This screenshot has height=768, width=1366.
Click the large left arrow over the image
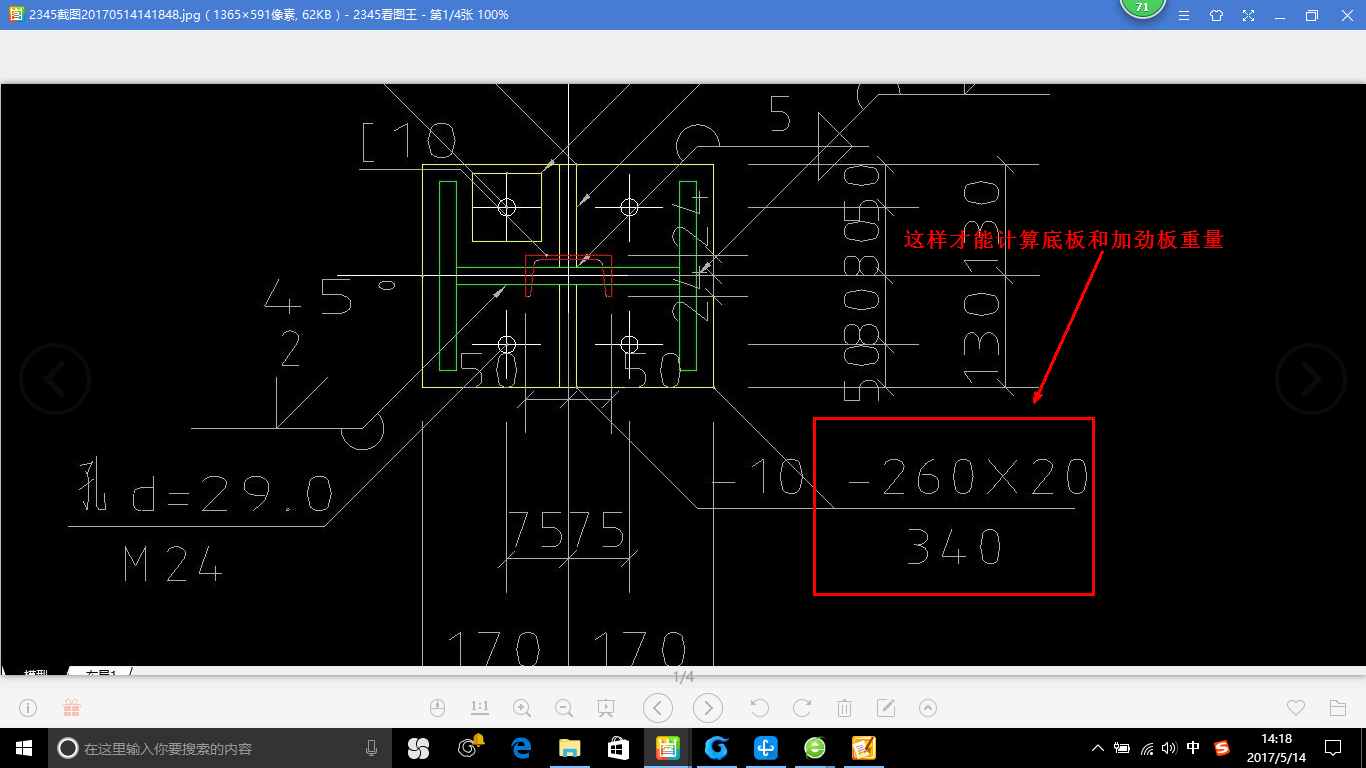(55, 379)
